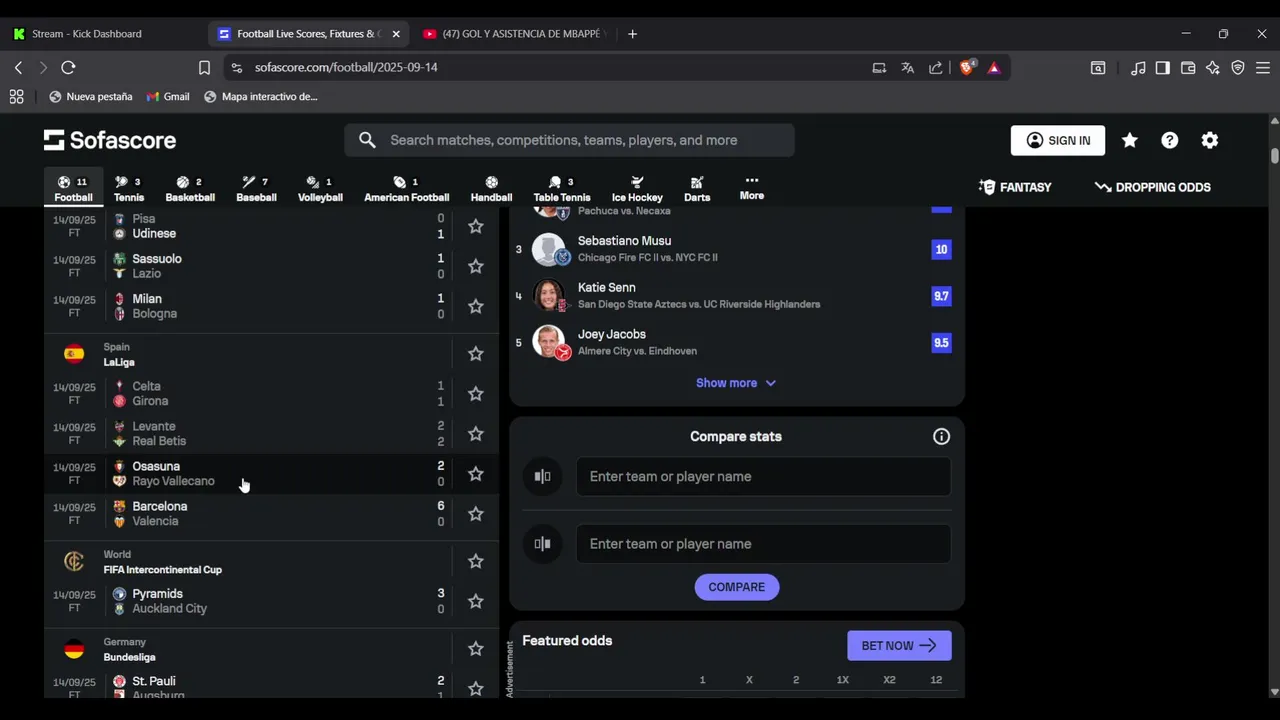Favorite the Pisa vs Udinese match

476,226
